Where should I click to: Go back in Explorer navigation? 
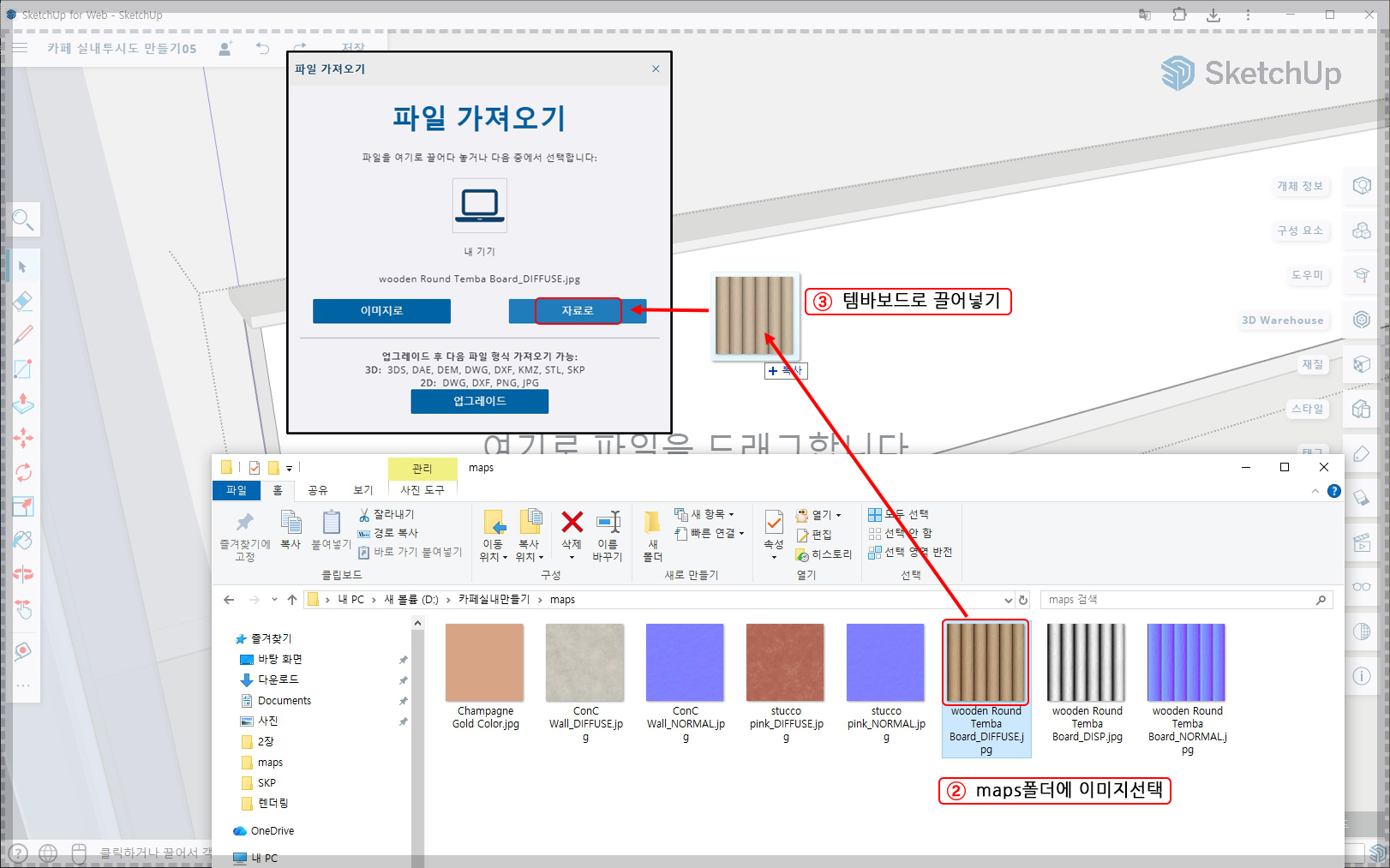229,600
